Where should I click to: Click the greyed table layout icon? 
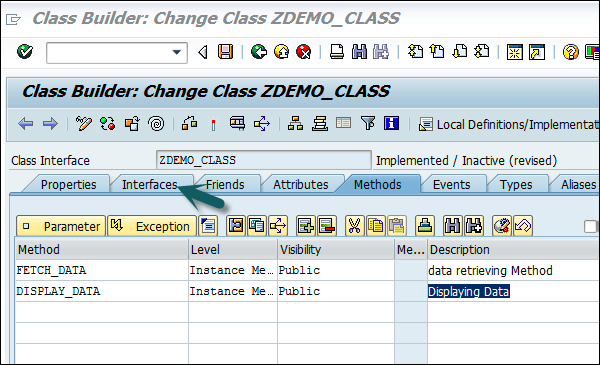click(x=343, y=123)
